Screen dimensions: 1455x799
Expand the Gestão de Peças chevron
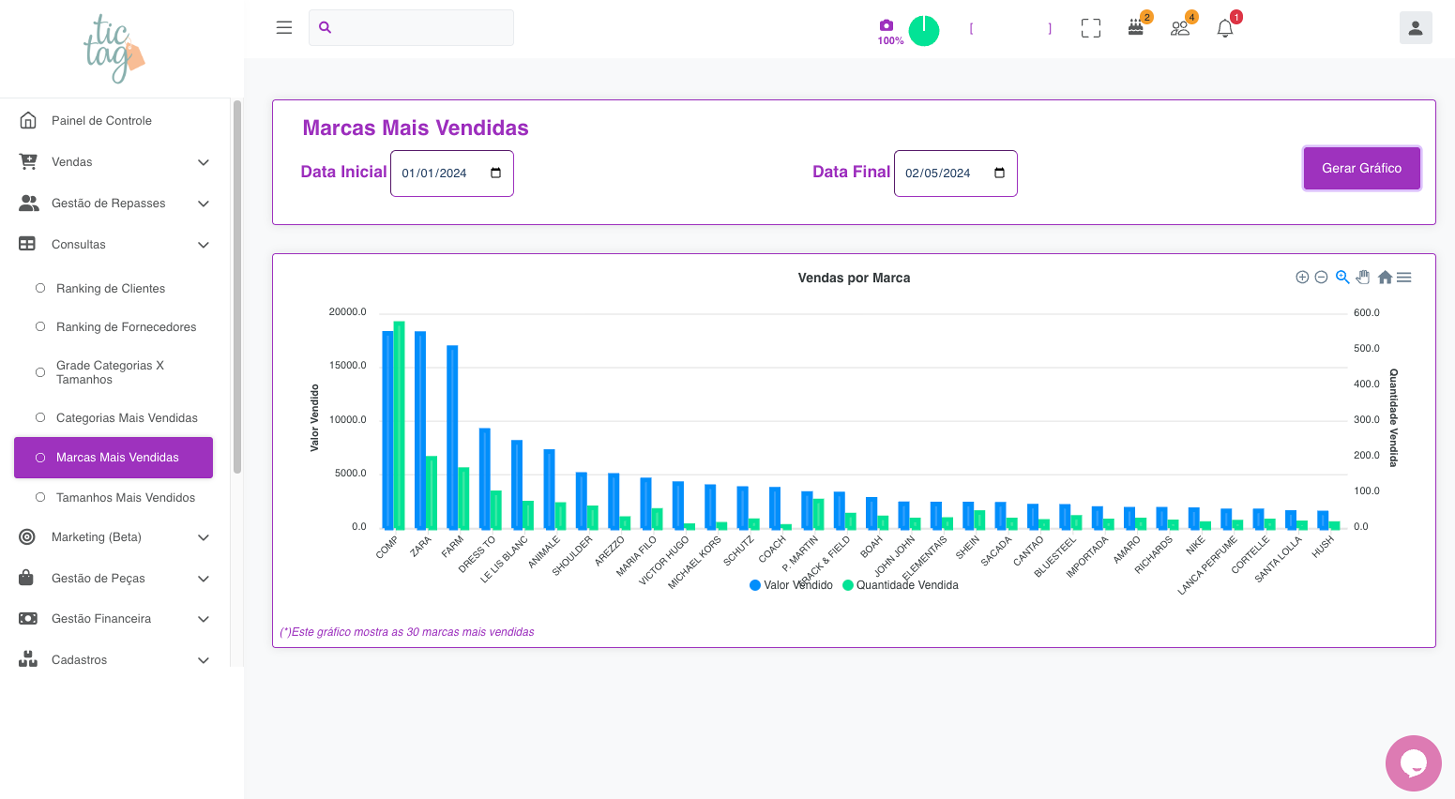203,578
